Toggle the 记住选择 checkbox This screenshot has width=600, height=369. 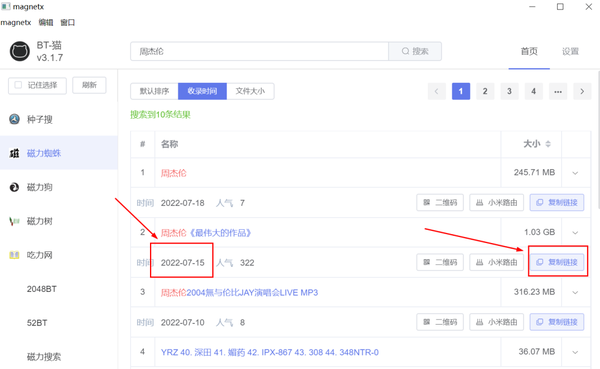[x=18, y=85]
